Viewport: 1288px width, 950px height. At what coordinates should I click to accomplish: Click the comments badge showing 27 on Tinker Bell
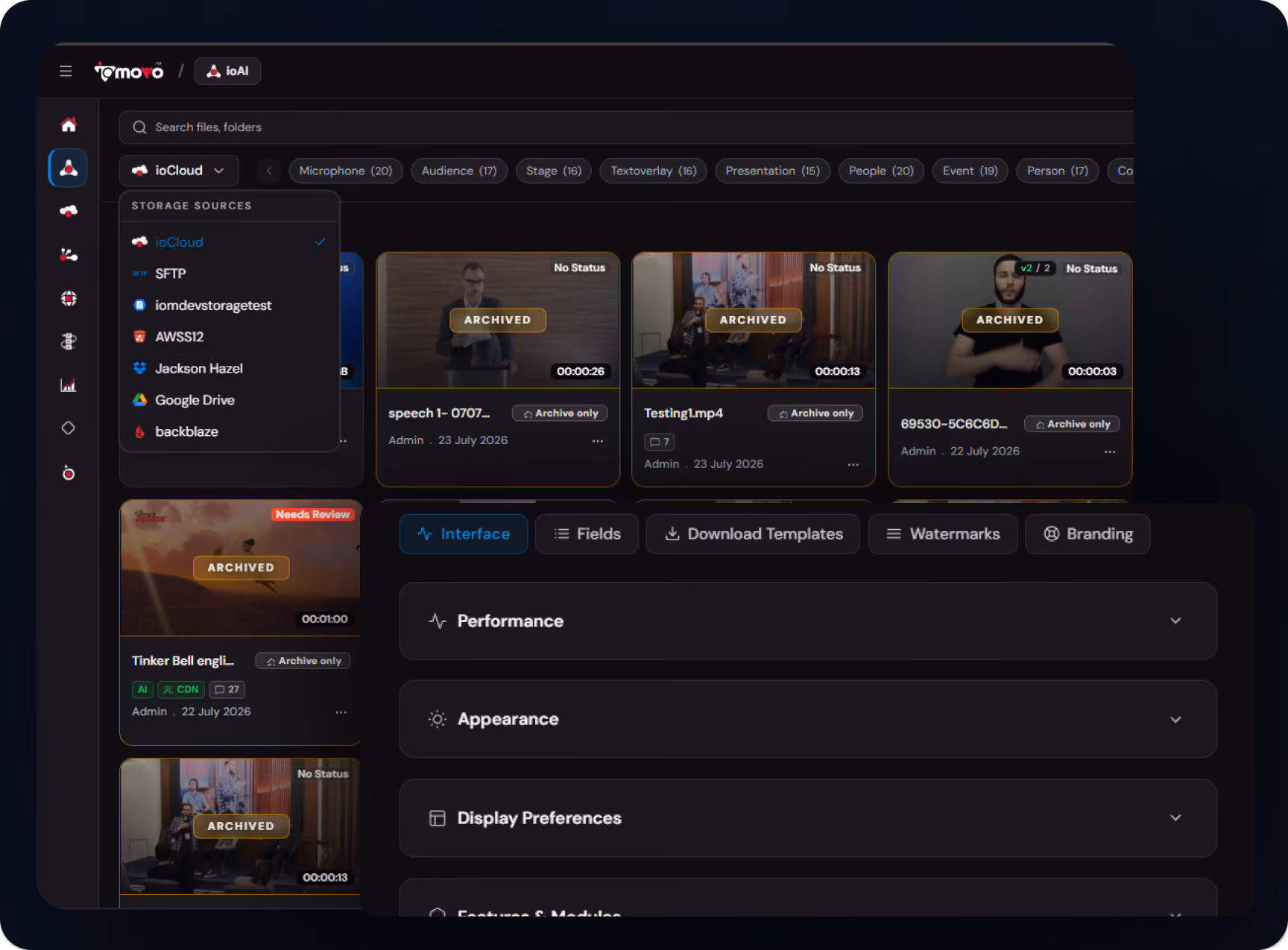coord(227,689)
